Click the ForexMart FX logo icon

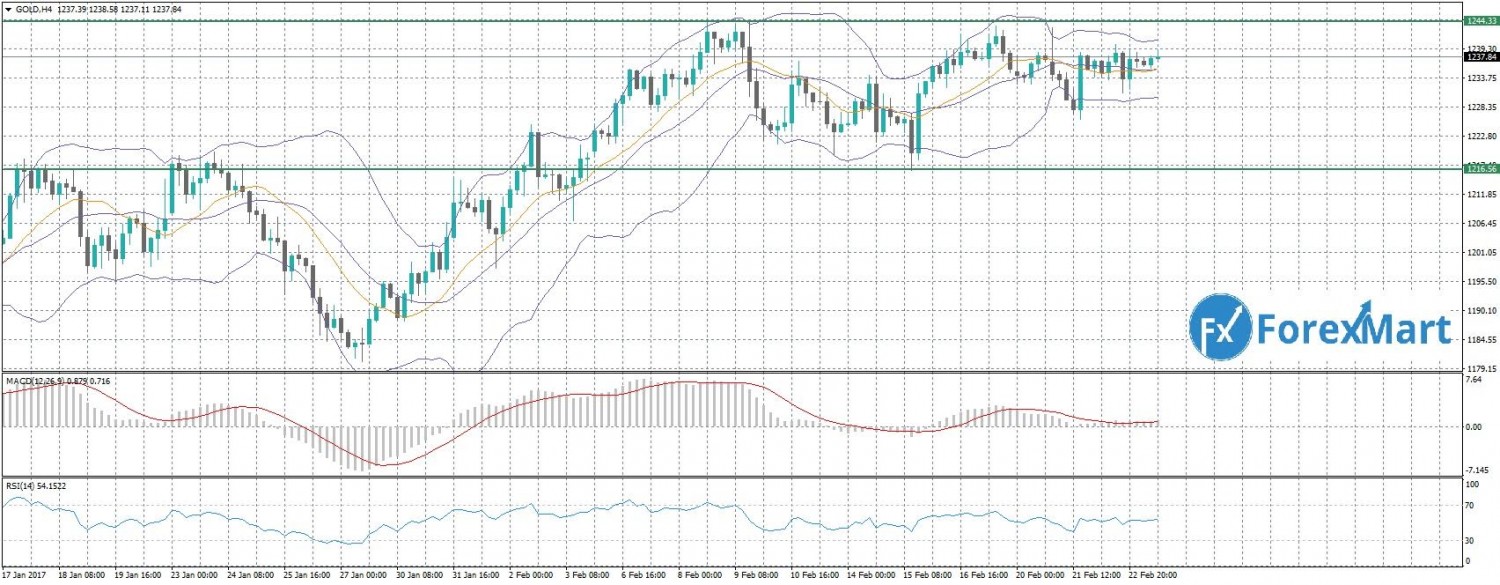(x=1221, y=328)
